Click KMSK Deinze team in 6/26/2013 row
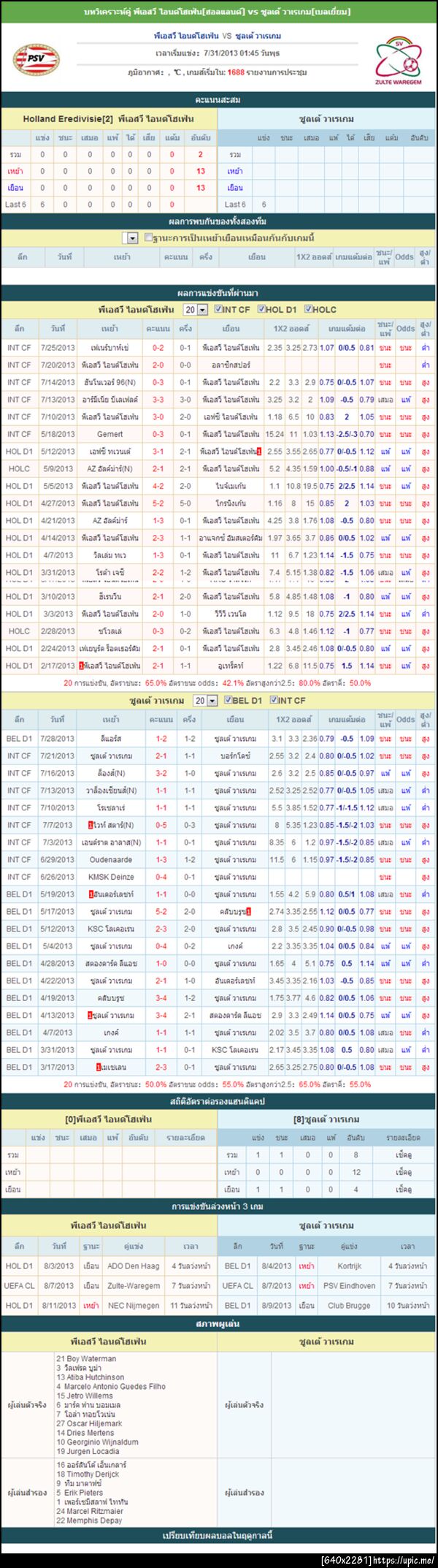Image resolution: width=438 pixels, height=1568 pixels. point(111,877)
